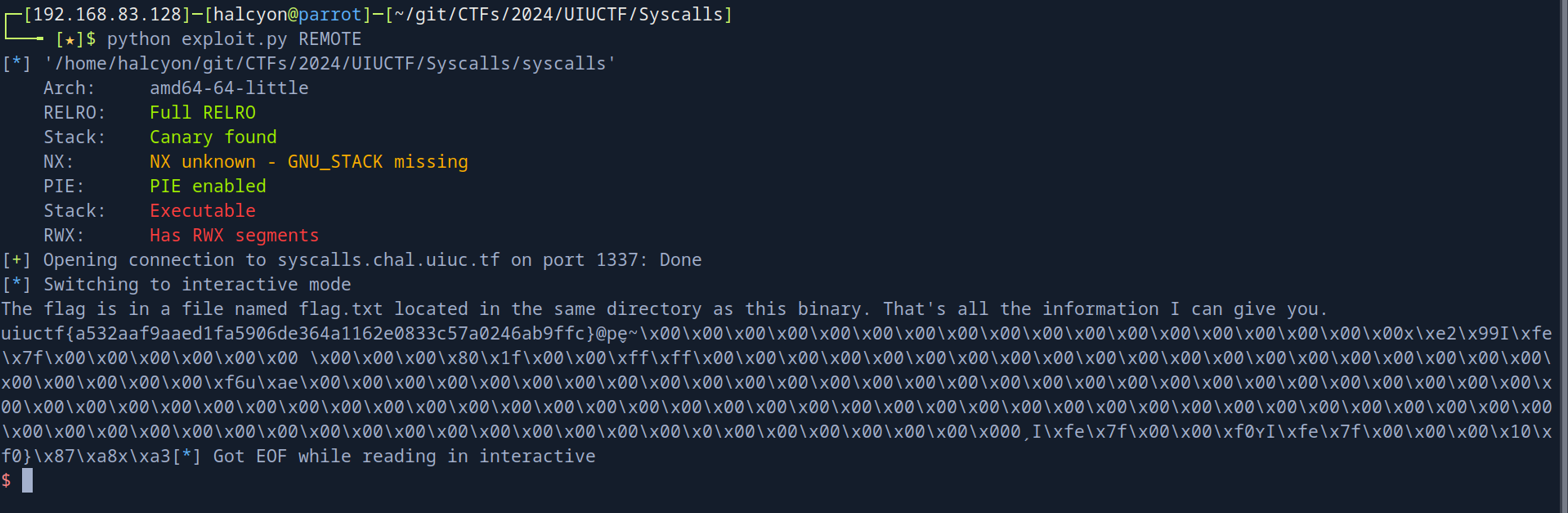Click the halcyon@parrot username text

(x=287, y=15)
